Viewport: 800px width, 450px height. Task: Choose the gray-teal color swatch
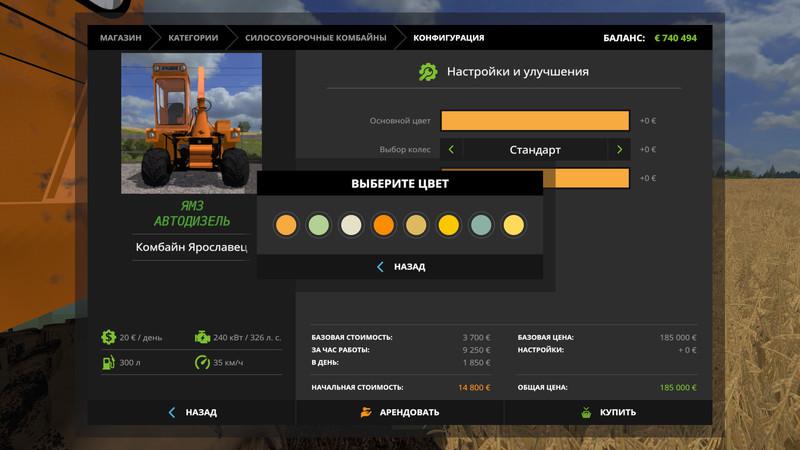480,225
